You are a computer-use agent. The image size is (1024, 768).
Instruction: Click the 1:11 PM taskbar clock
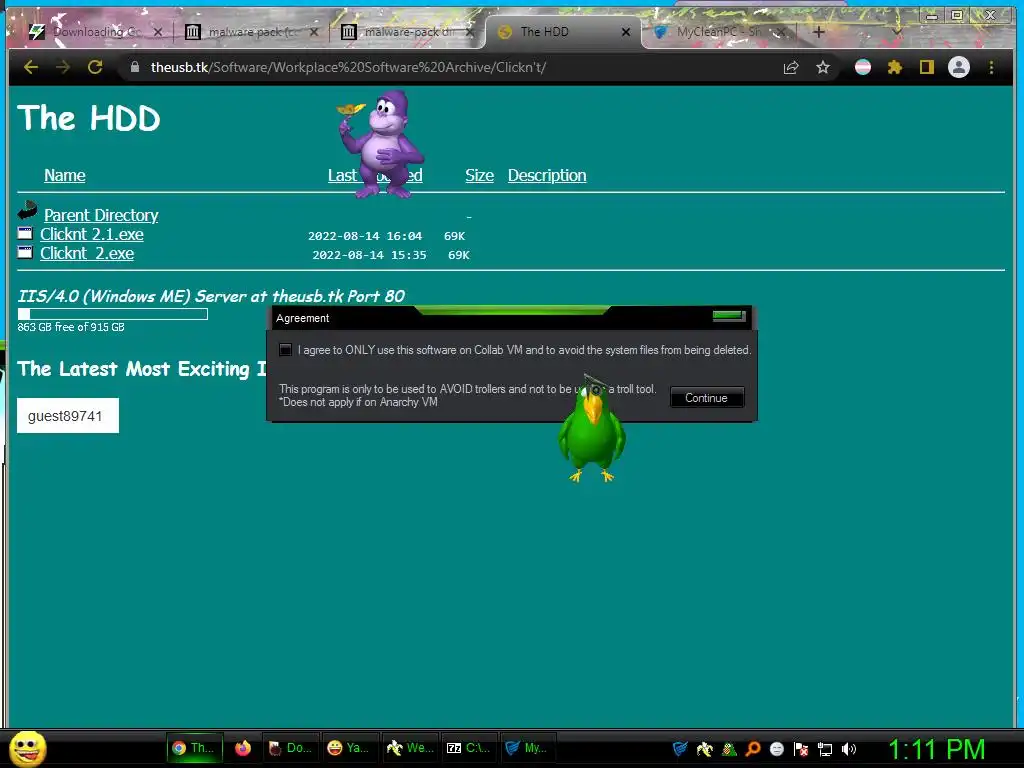936,749
